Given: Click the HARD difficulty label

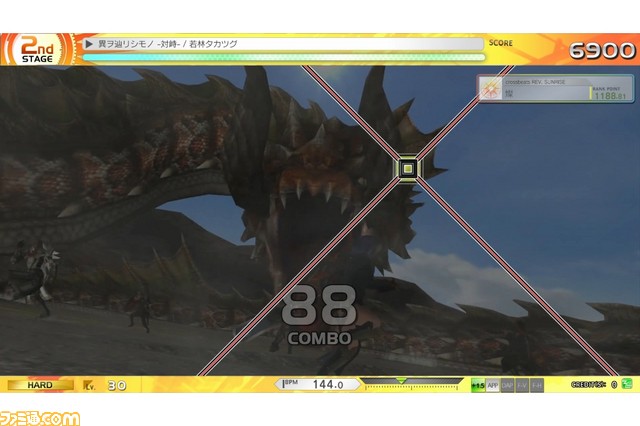Looking at the screenshot, I should click(x=38, y=385).
